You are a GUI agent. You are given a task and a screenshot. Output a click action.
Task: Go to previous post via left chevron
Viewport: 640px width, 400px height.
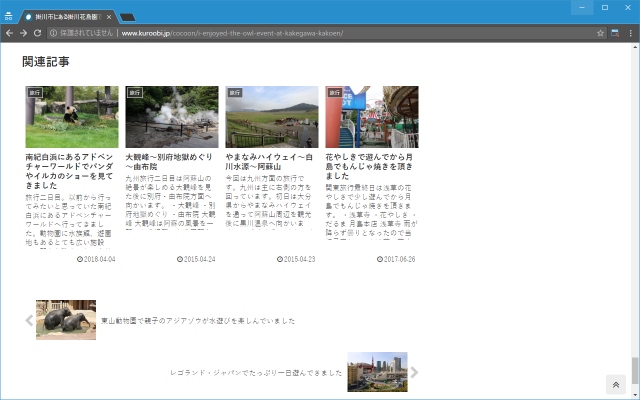point(29,320)
